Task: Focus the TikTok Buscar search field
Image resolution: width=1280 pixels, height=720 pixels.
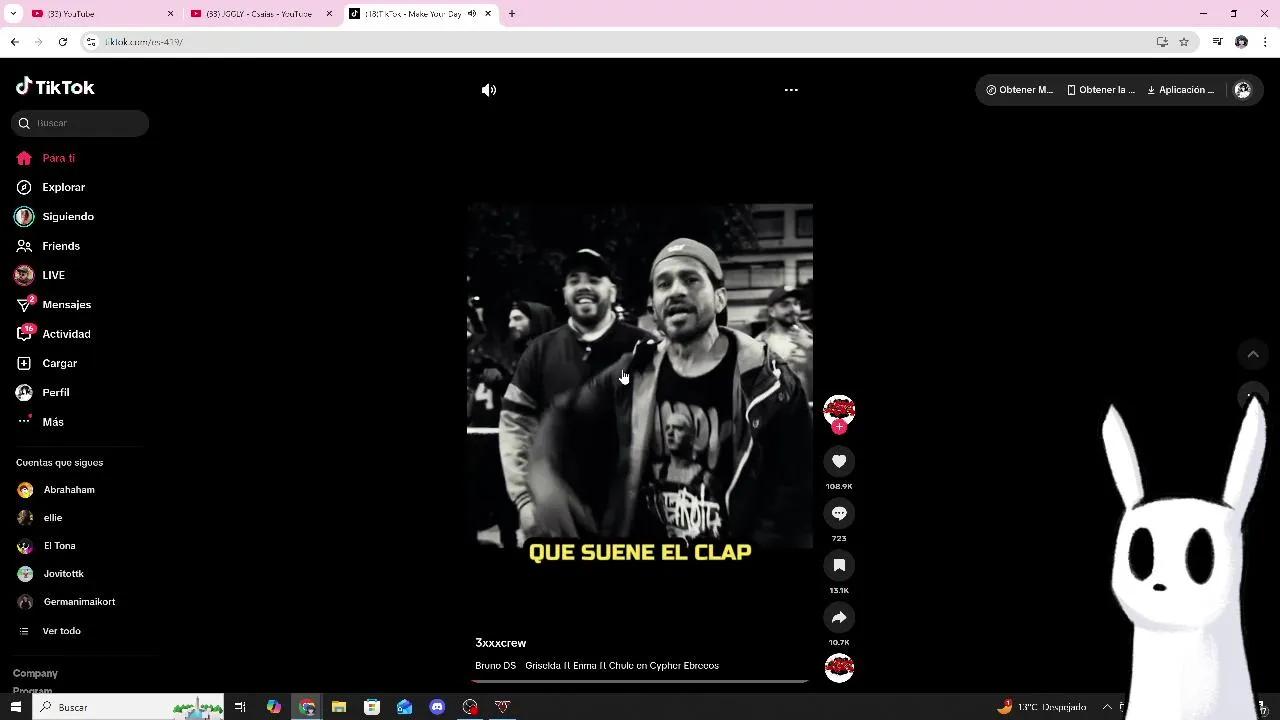Action: coord(88,123)
